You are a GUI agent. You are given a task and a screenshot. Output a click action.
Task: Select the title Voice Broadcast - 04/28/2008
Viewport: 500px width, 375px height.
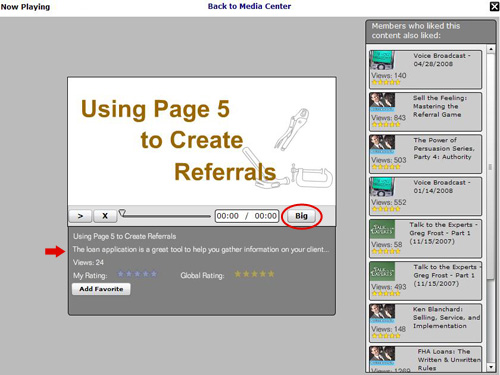click(x=442, y=60)
